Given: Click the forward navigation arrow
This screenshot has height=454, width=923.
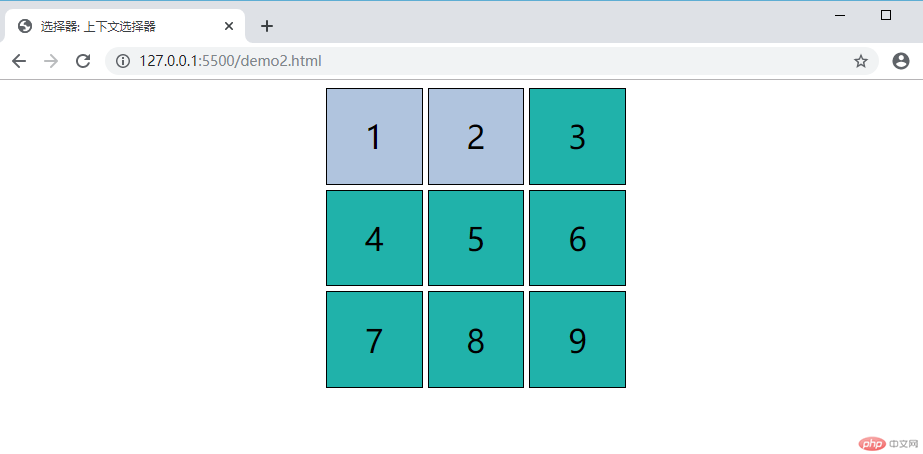Looking at the screenshot, I should (51, 61).
